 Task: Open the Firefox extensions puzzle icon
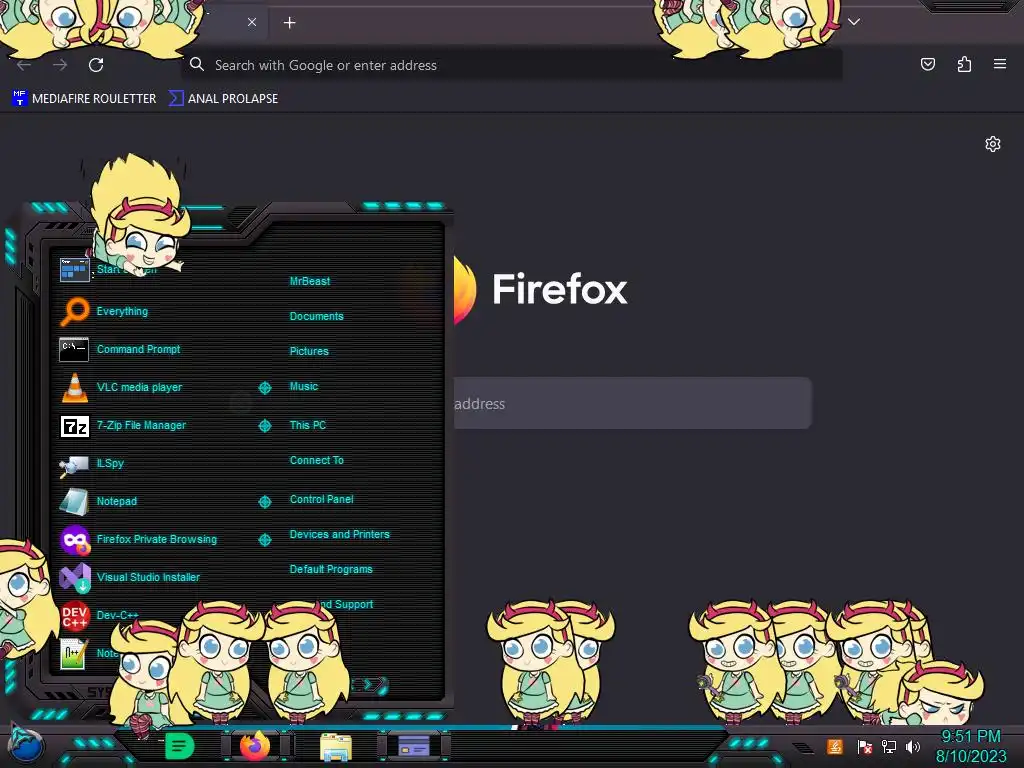click(x=964, y=64)
